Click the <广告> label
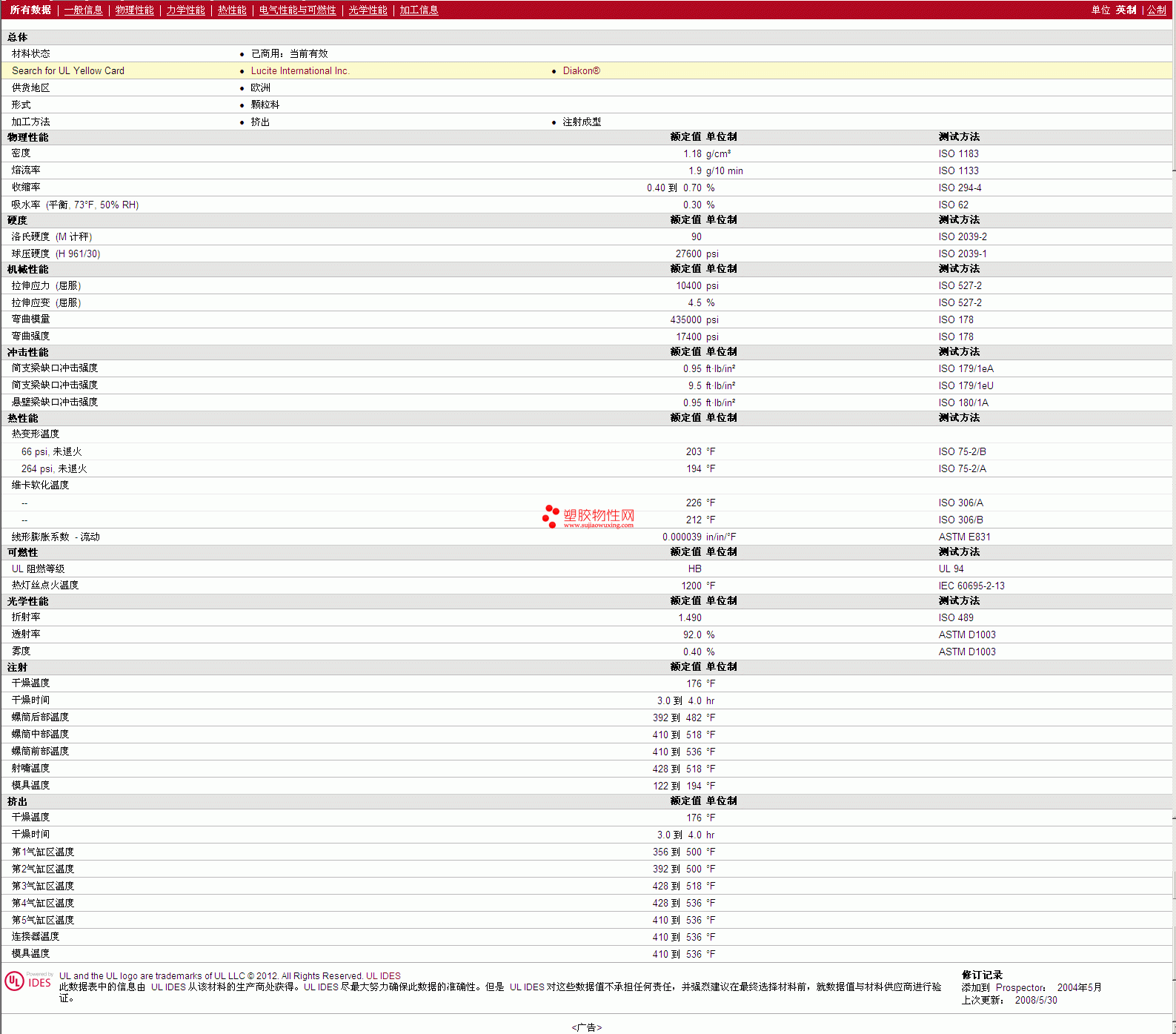1176x1034 pixels. (x=587, y=1027)
